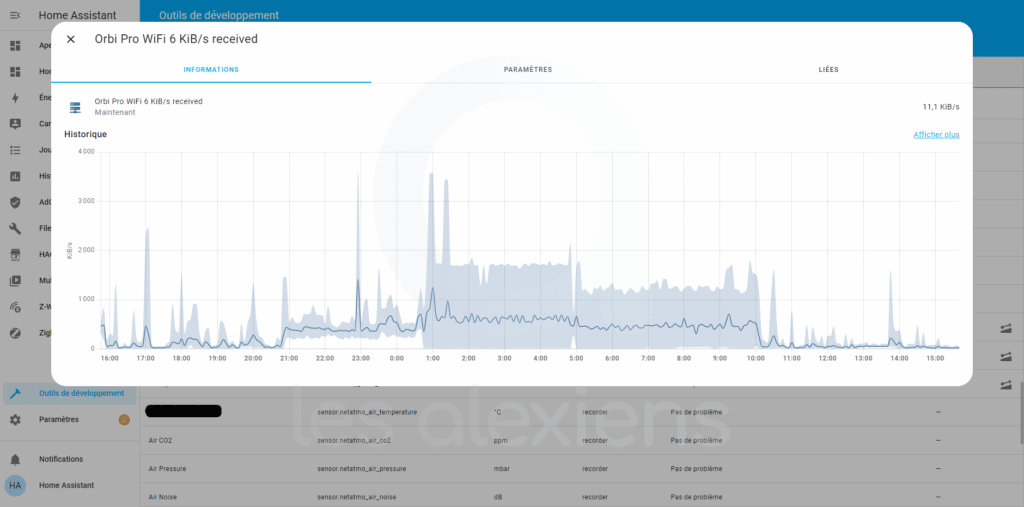Open the HACS store icon in sidebar
This screenshot has width=1024, height=507.
tap(16, 254)
